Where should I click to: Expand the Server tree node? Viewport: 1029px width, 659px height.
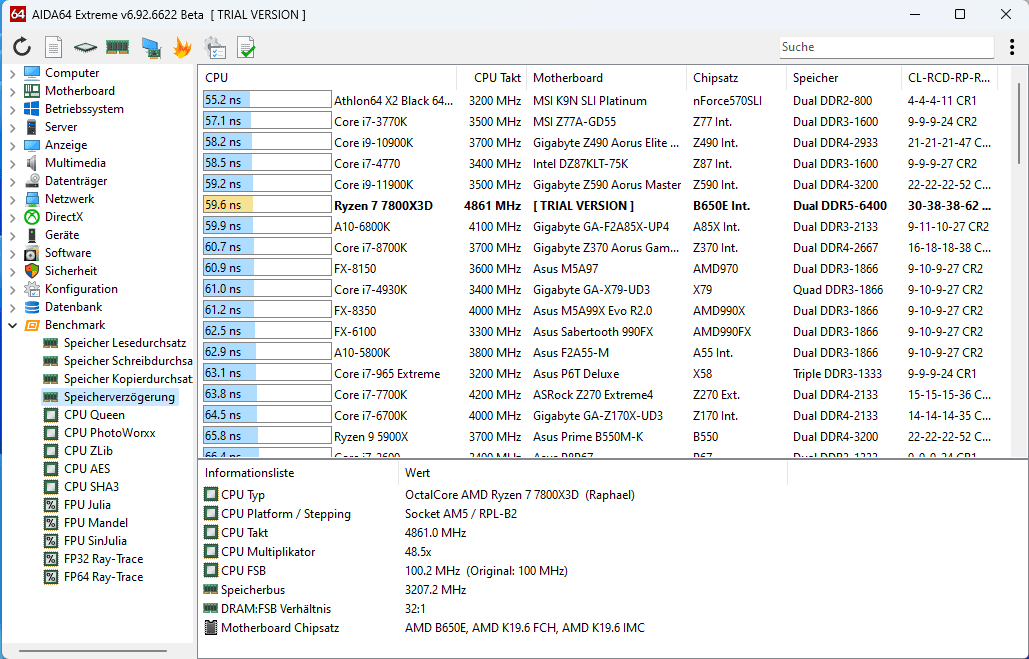(12, 127)
